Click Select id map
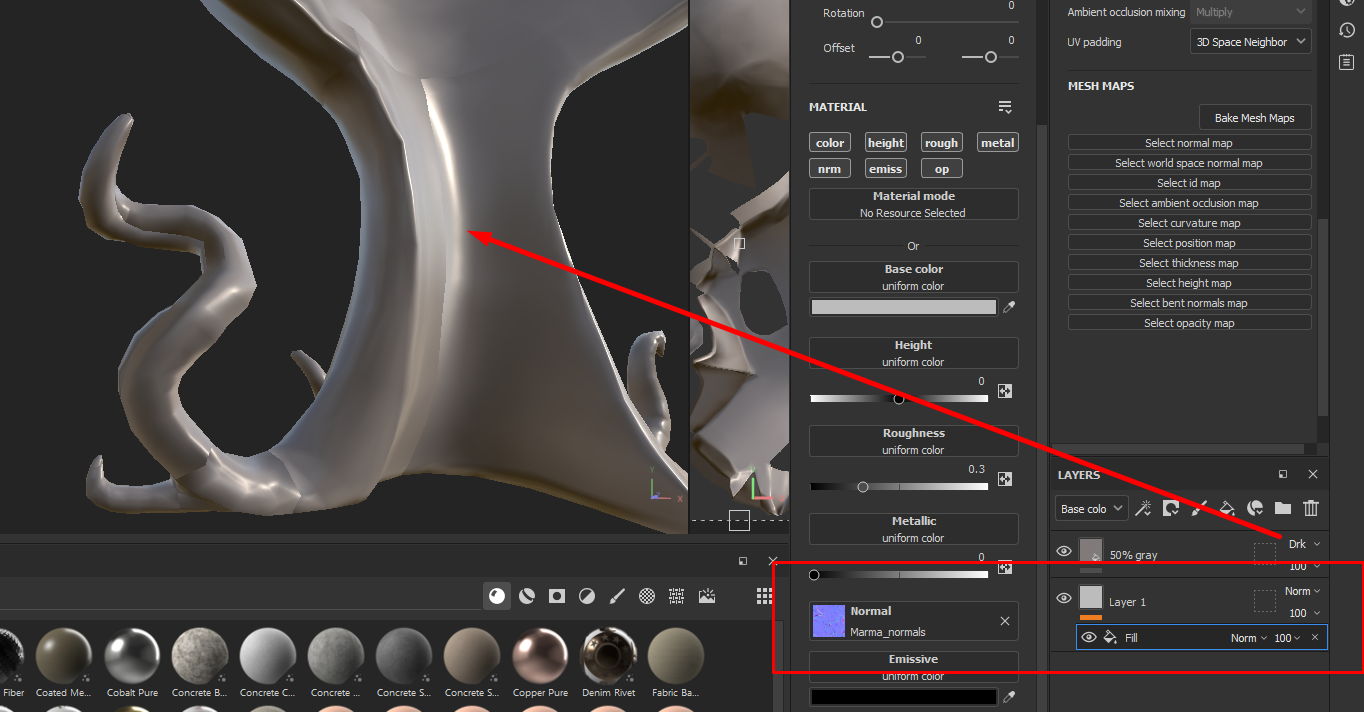1364x712 pixels. point(1189,183)
